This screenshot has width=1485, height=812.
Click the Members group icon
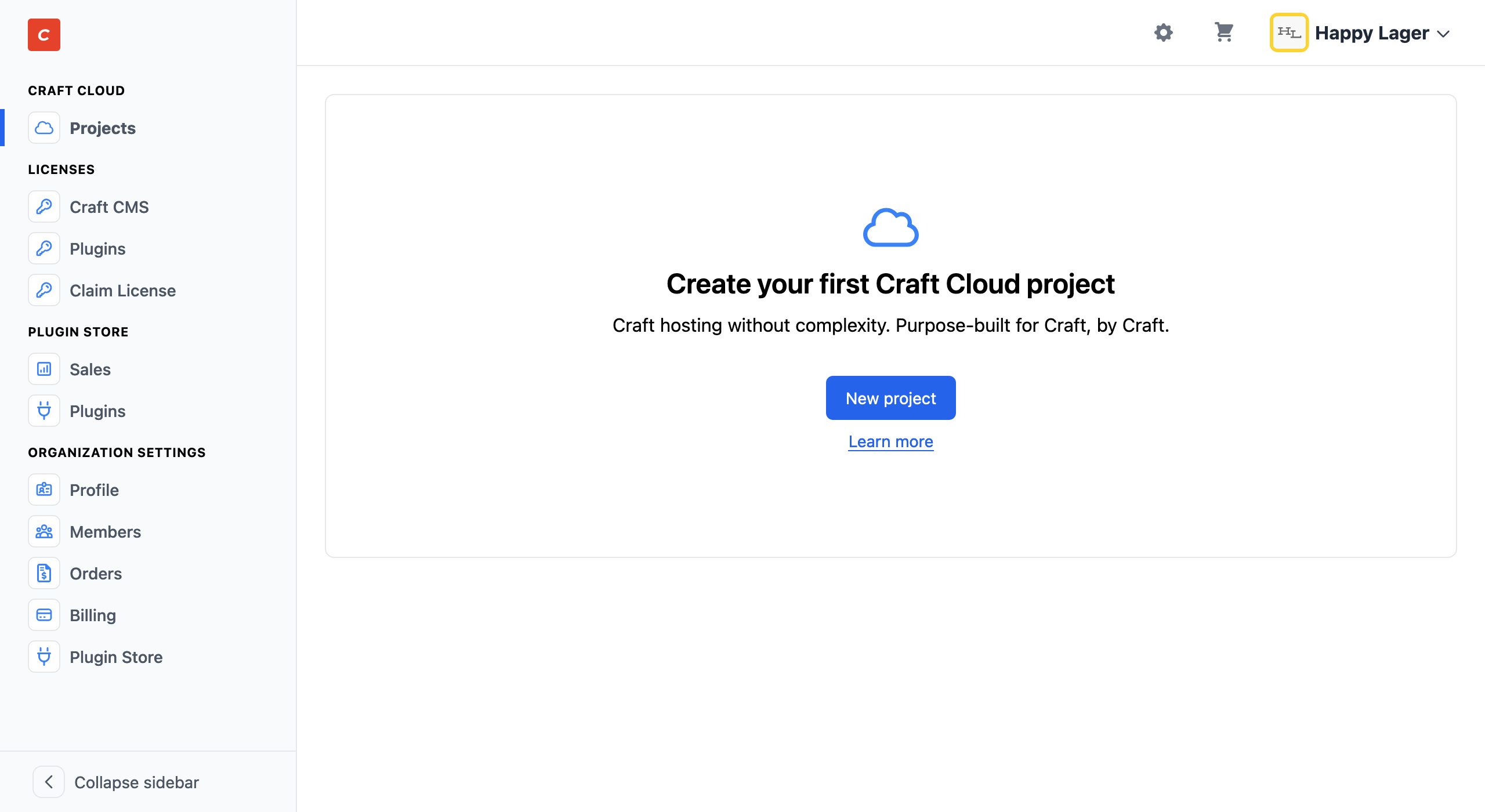point(44,531)
